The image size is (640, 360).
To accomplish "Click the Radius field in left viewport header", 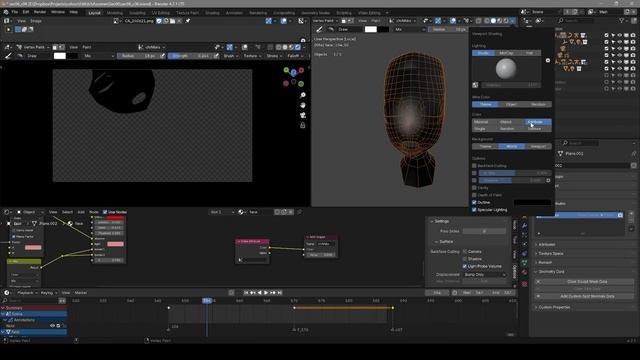I will (x=139, y=56).
